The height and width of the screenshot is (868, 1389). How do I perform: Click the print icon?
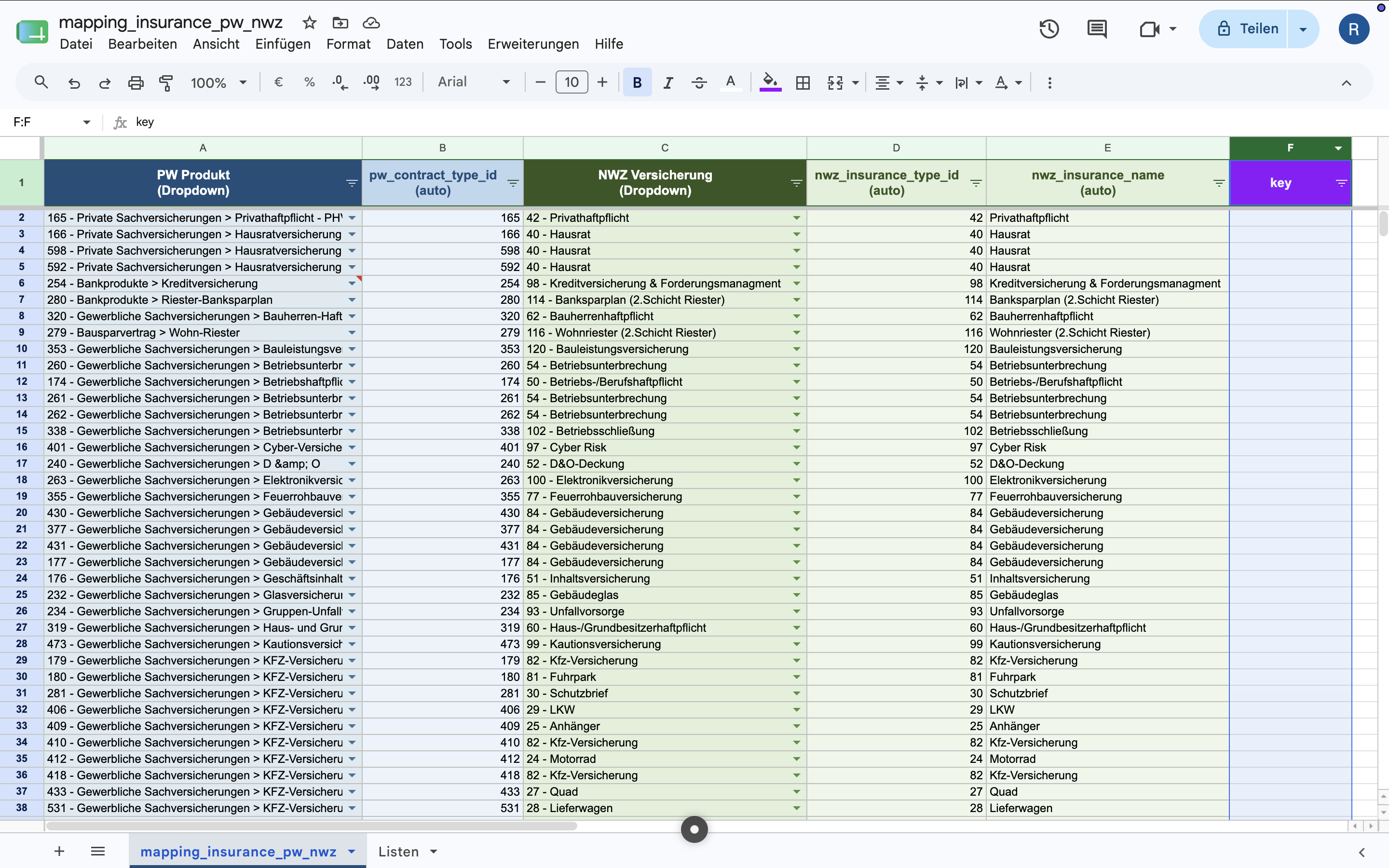pyautogui.click(x=136, y=82)
